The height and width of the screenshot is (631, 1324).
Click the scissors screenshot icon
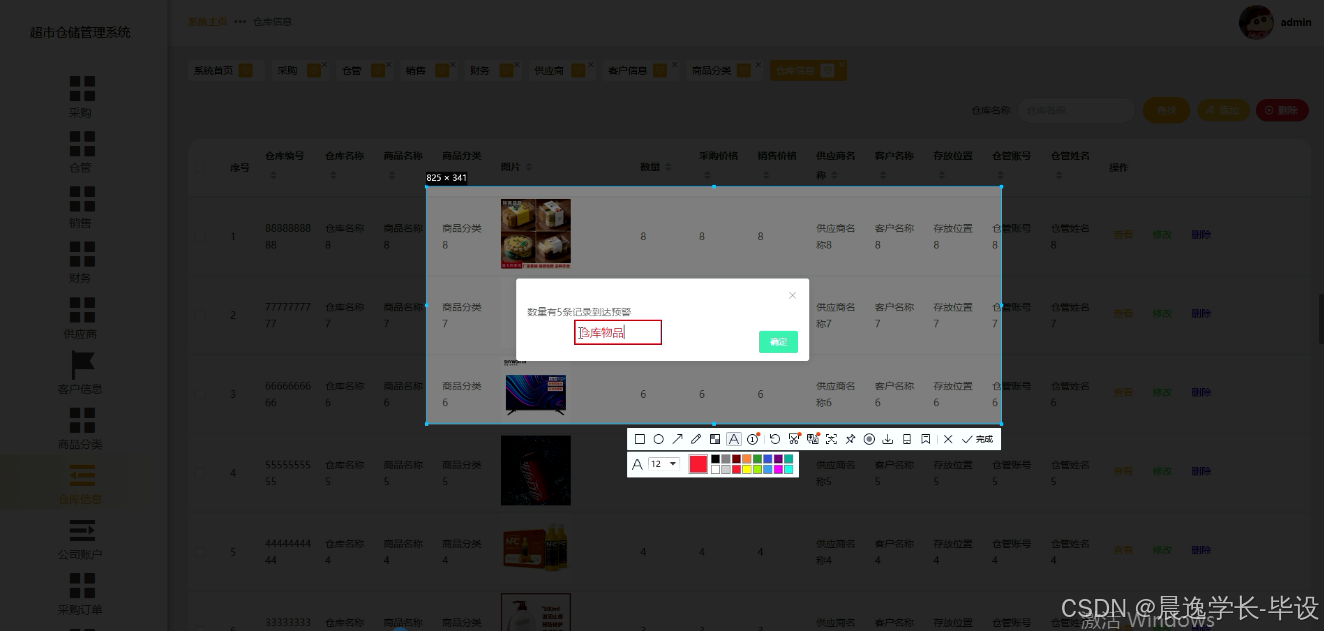(x=794, y=439)
